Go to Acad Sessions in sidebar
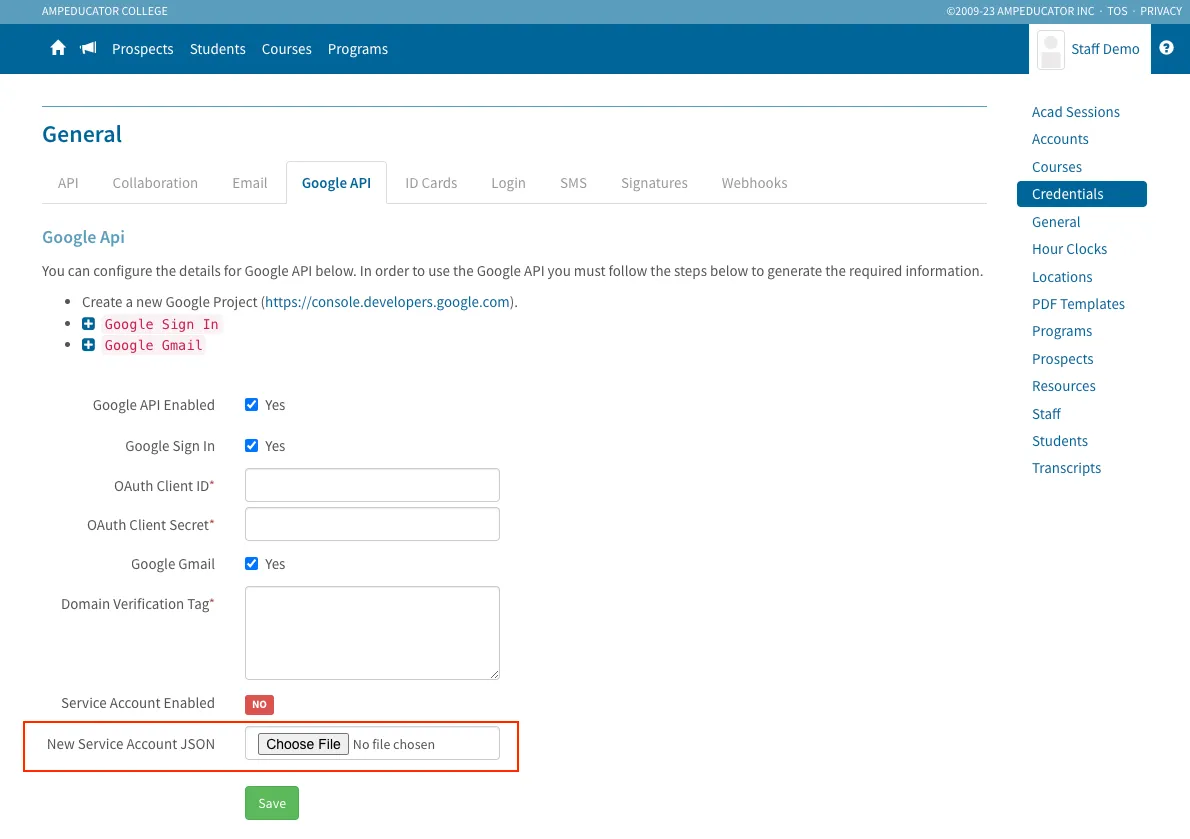1190x839 pixels. coord(1075,112)
